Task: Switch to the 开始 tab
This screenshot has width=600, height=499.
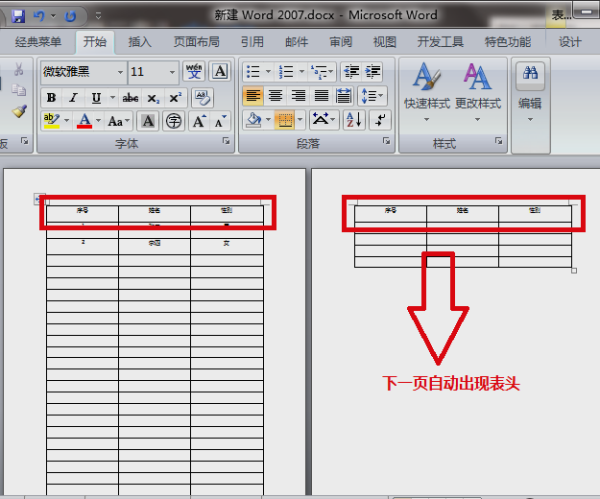Action: tap(95, 42)
